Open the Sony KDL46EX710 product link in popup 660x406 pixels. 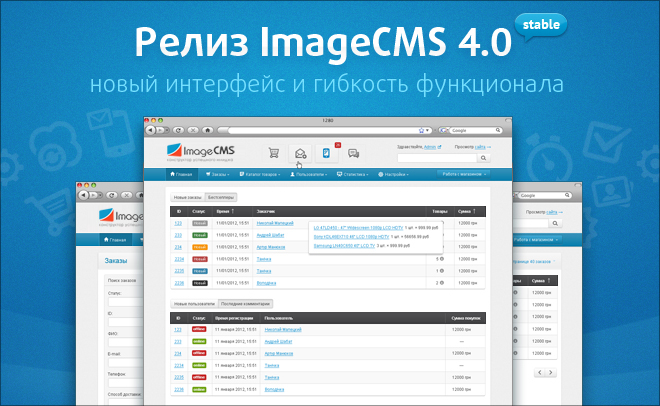click(x=351, y=237)
